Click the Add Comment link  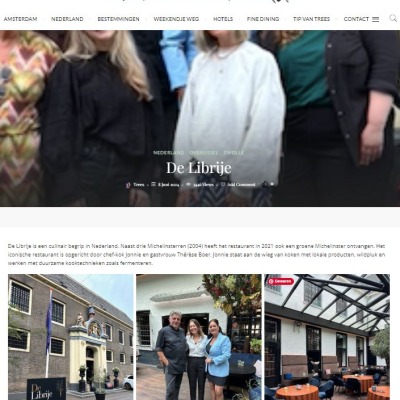pos(241,184)
